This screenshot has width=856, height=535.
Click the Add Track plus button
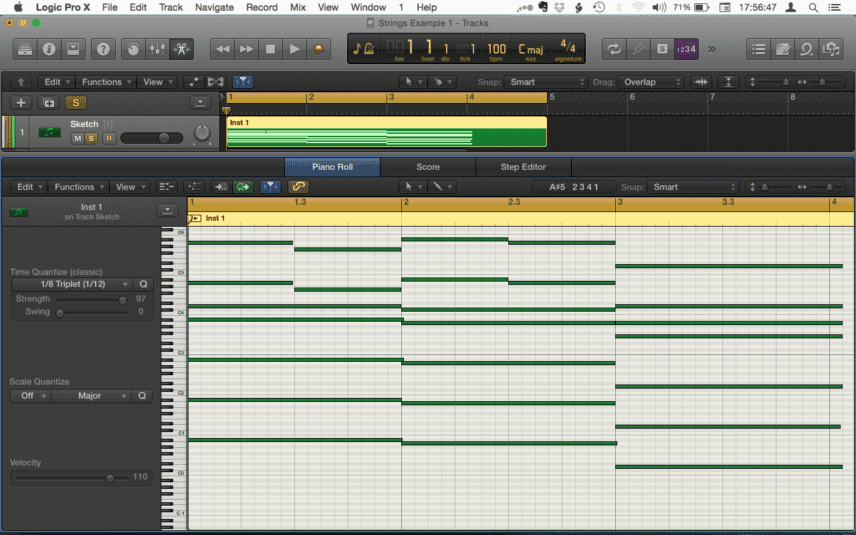[21, 103]
